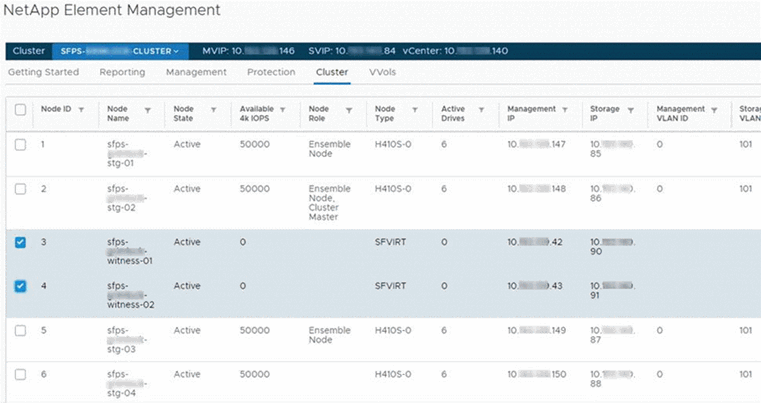Click the Node Type column filter
Screen dimensions: 761x403
tap(414, 109)
